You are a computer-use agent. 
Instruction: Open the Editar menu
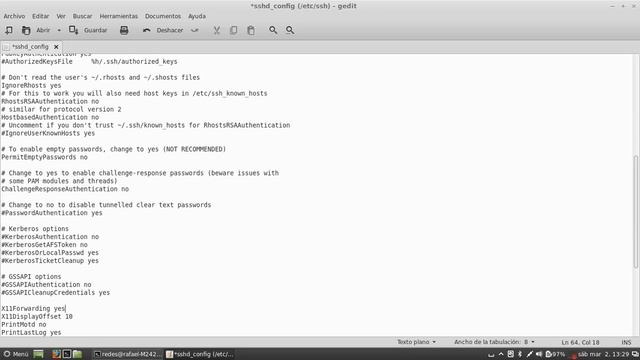pos(40,16)
